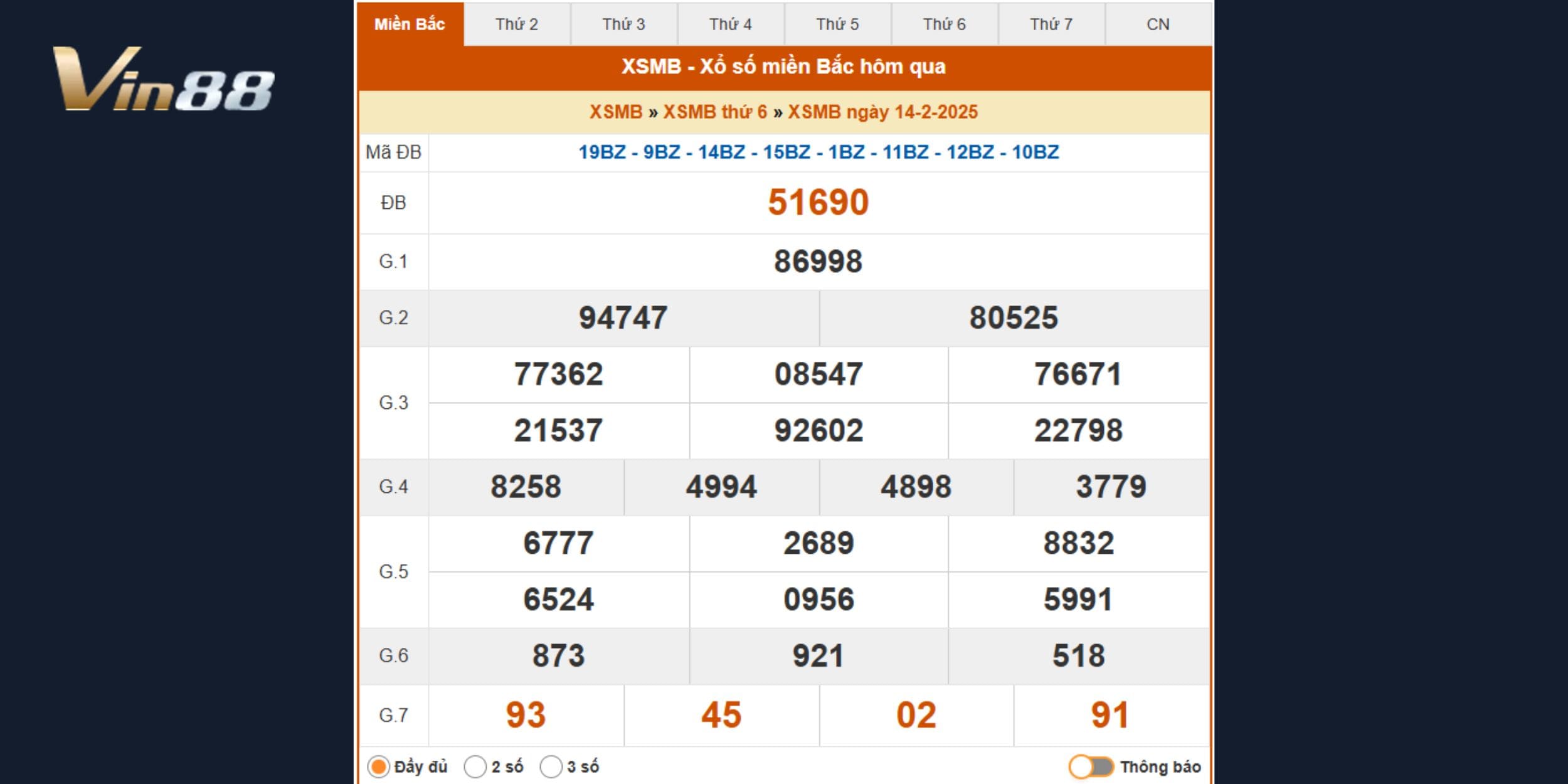Open the Thứ 7 tab
1568x784 pixels.
click(x=1051, y=24)
